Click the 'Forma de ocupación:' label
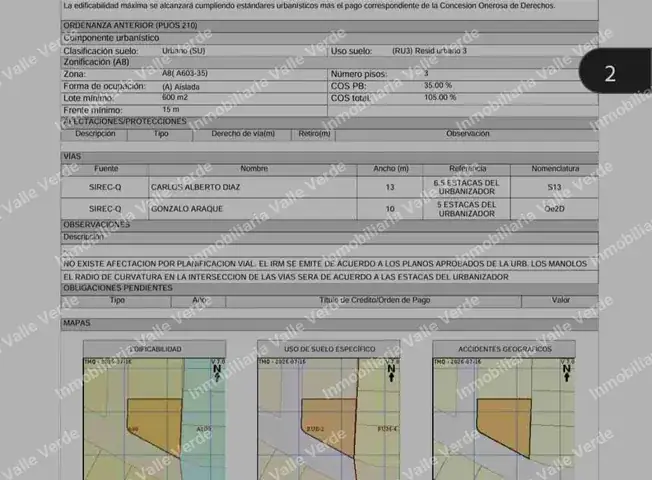The height and width of the screenshot is (480, 652). [x=104, y=86]
